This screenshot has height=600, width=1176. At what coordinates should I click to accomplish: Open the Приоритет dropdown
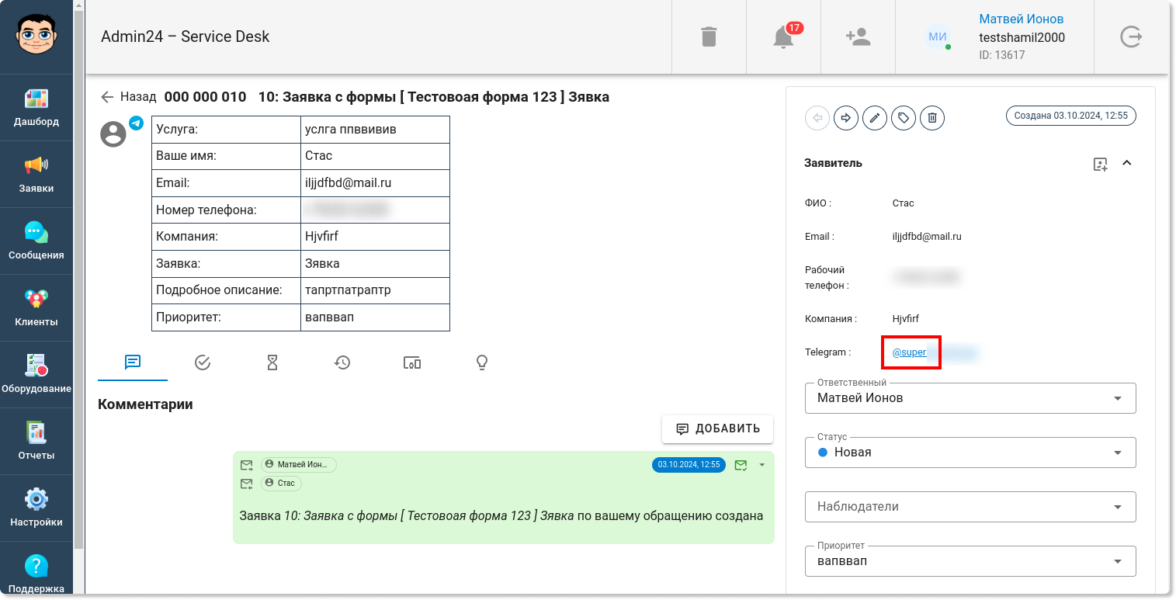click(969, 561)
